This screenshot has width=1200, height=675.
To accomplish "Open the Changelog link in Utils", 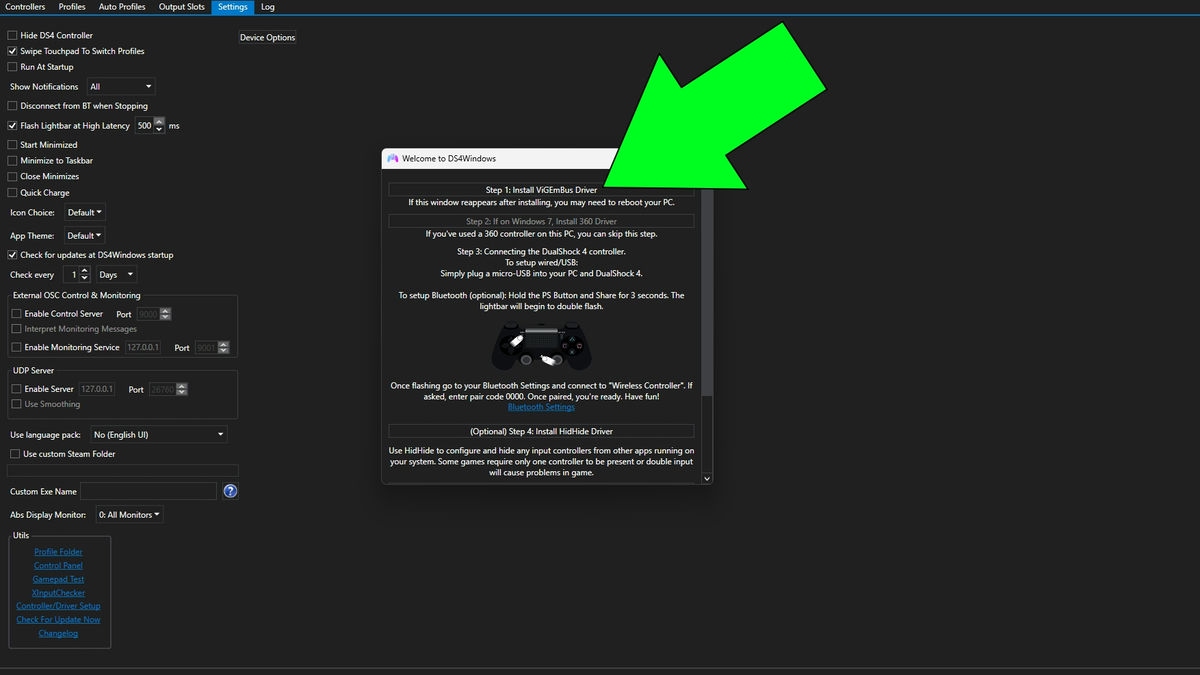I will (57, 633).
